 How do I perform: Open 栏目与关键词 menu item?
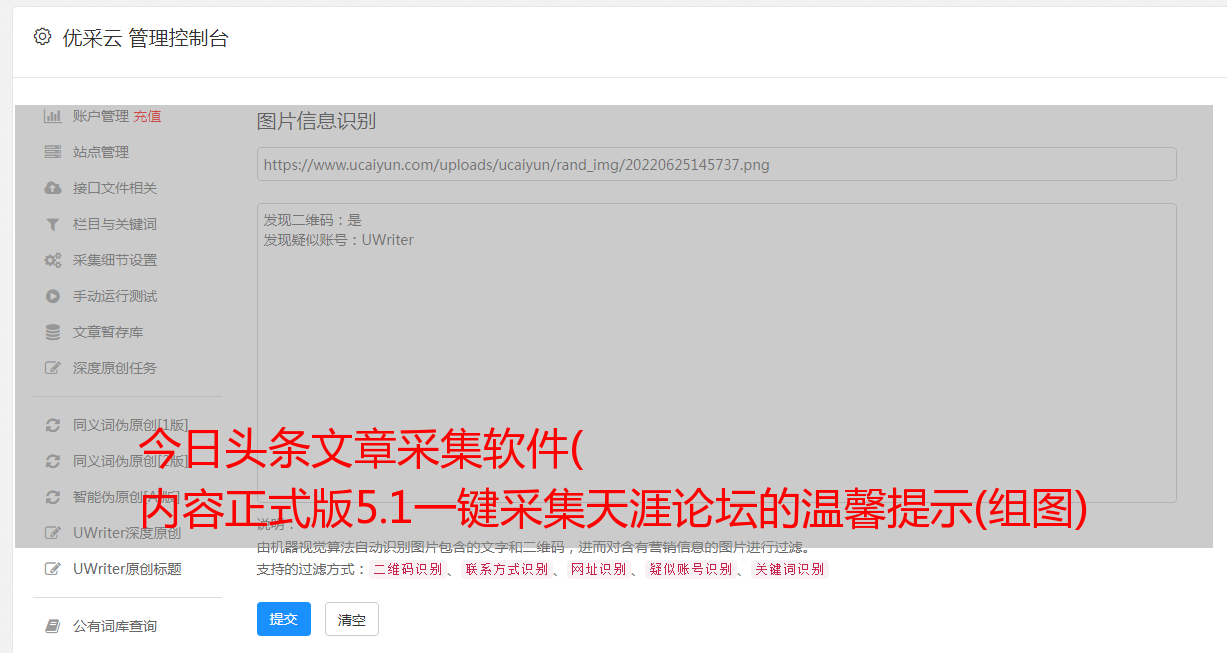click(115, 224)
